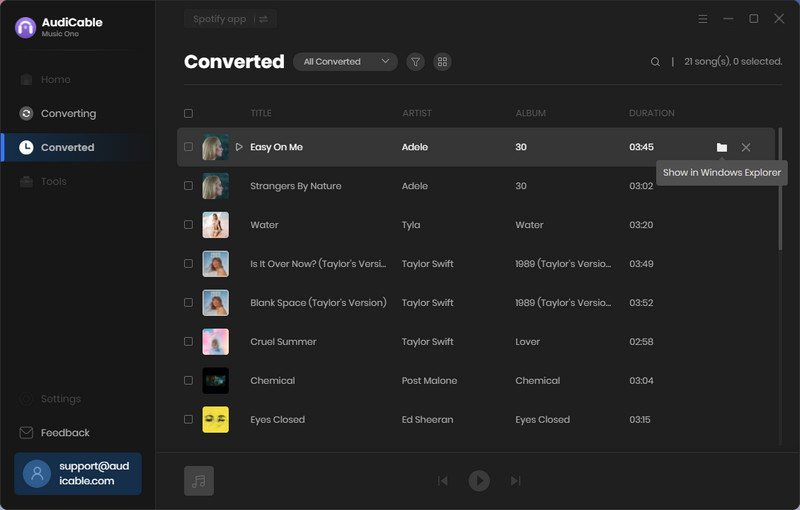Check the Is It Over Now? checkbox
The width and height of the screenshot is (800, 510).
[188, 264]
